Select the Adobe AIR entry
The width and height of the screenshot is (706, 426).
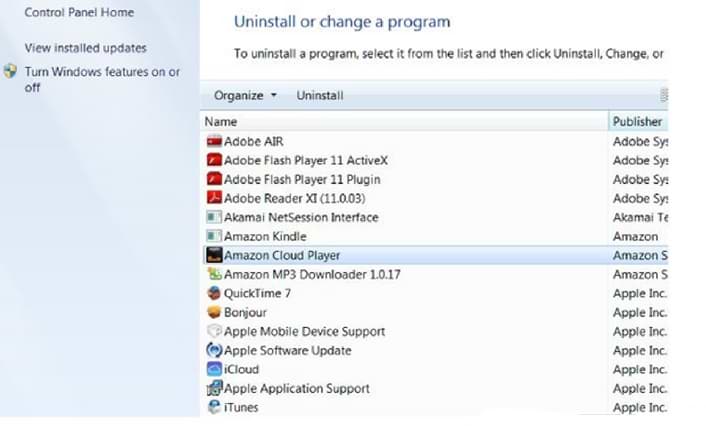pos(253,141)
